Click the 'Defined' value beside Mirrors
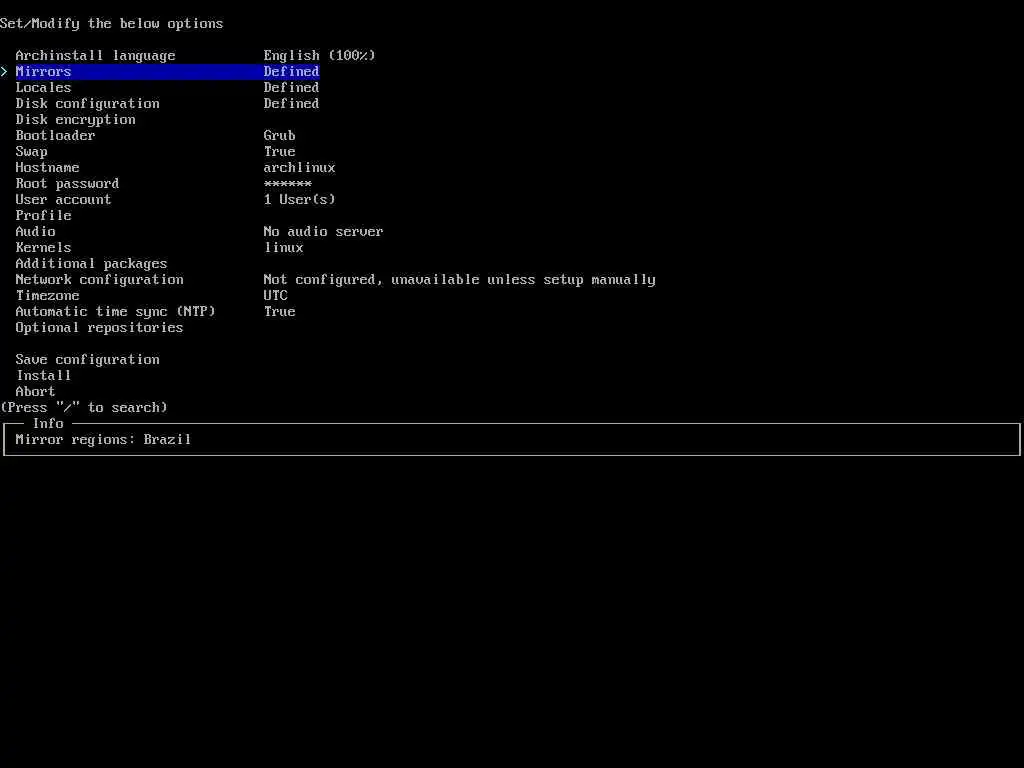The height and width of the screenshot is (768, 1024). (x=291, y=71)
